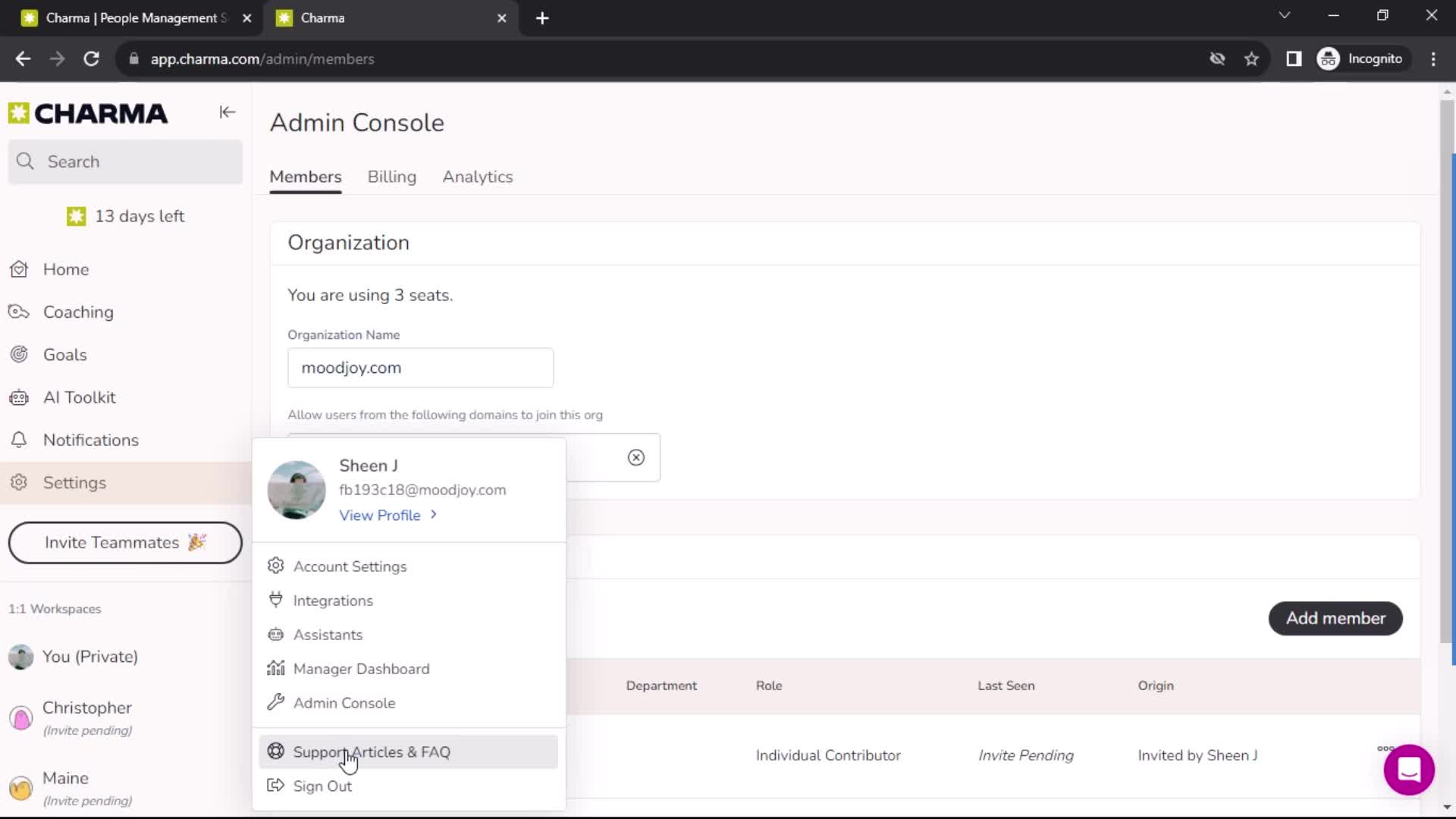
Task: Click the Add member button
Action: tap(1338, 618)
